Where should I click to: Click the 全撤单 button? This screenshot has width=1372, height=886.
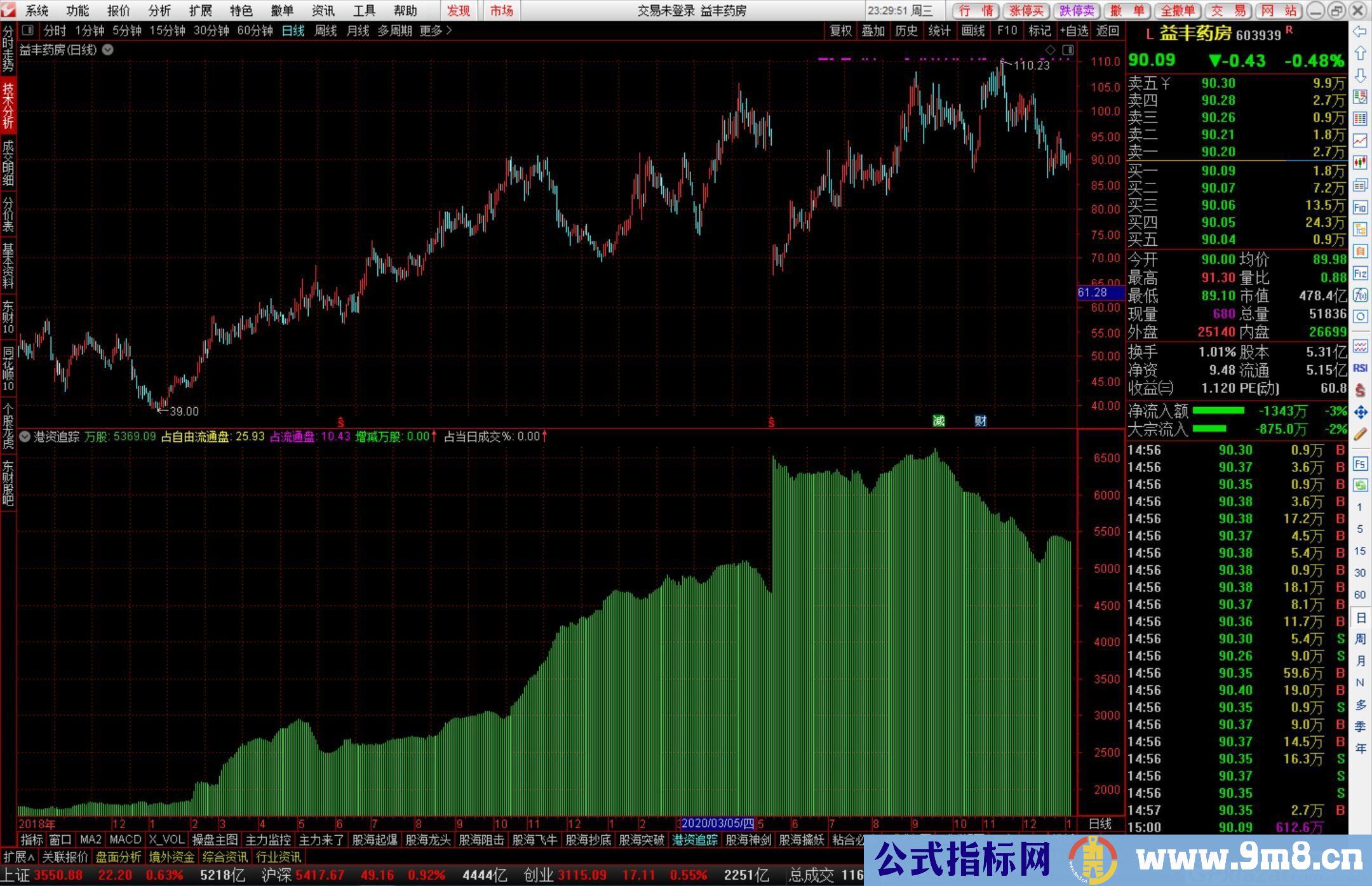coord(1178,11)
